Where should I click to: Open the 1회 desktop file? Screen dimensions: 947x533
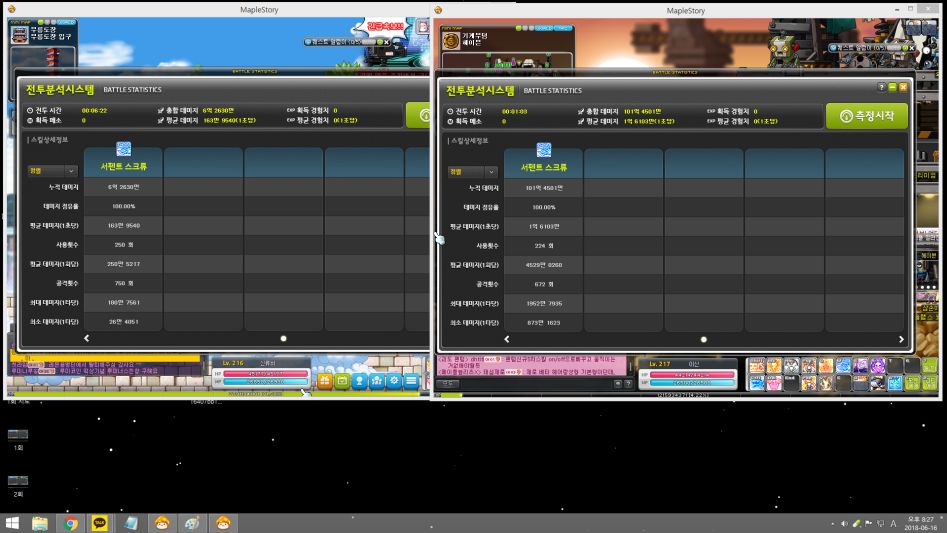pos(18,436)
